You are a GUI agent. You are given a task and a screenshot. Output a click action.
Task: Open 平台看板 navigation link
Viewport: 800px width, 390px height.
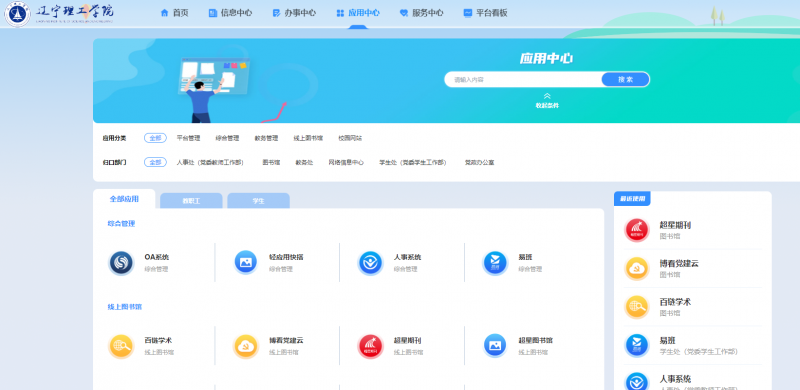(486, 13)
